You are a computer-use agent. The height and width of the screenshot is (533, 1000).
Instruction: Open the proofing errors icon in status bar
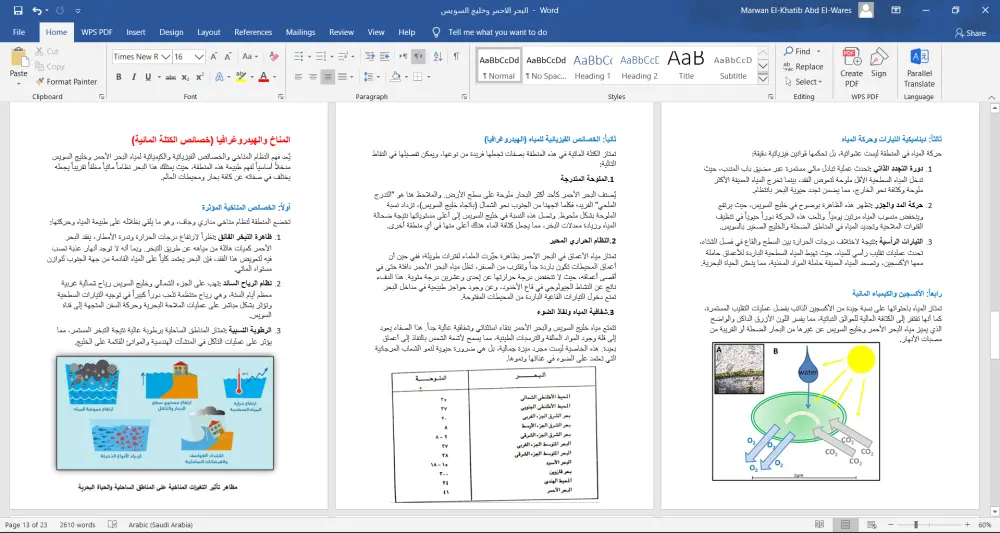(113, 525)
